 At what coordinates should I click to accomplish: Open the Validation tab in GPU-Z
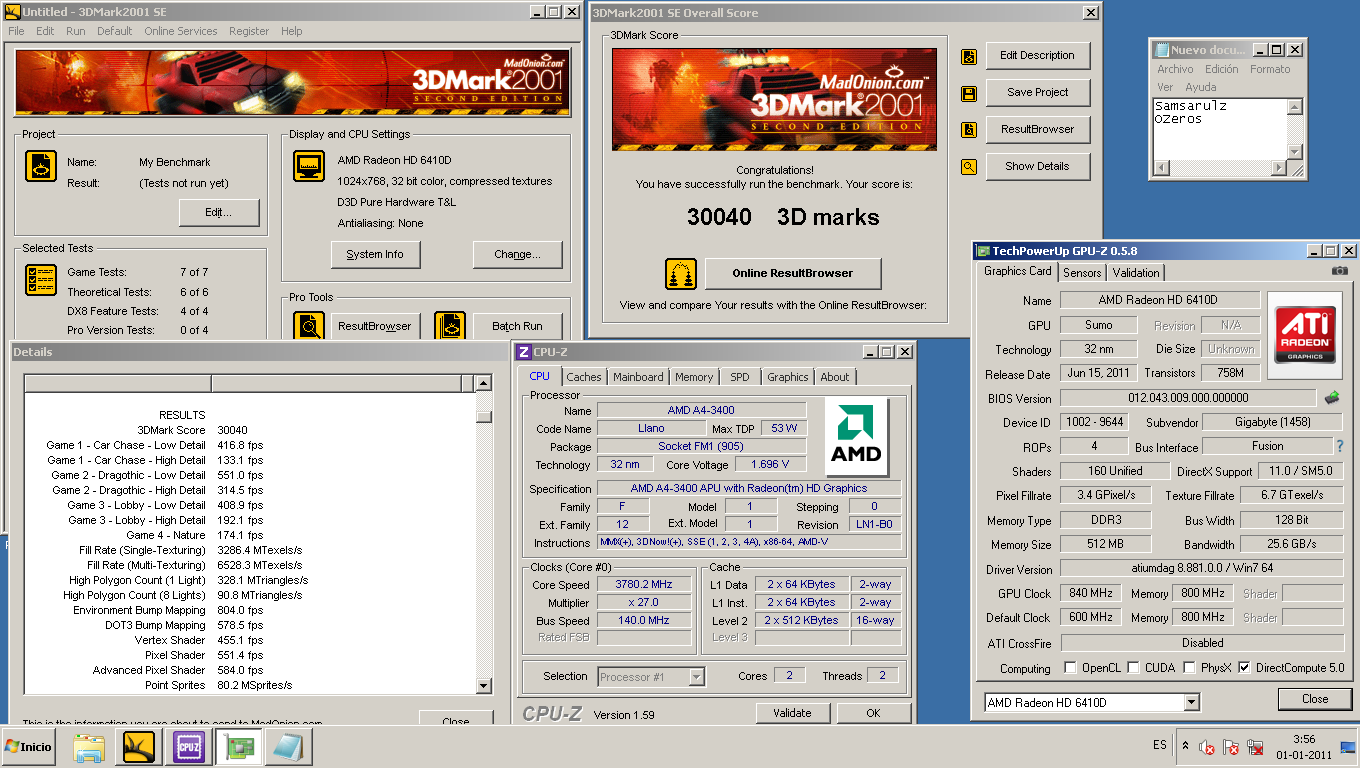tap(1136, 273)
